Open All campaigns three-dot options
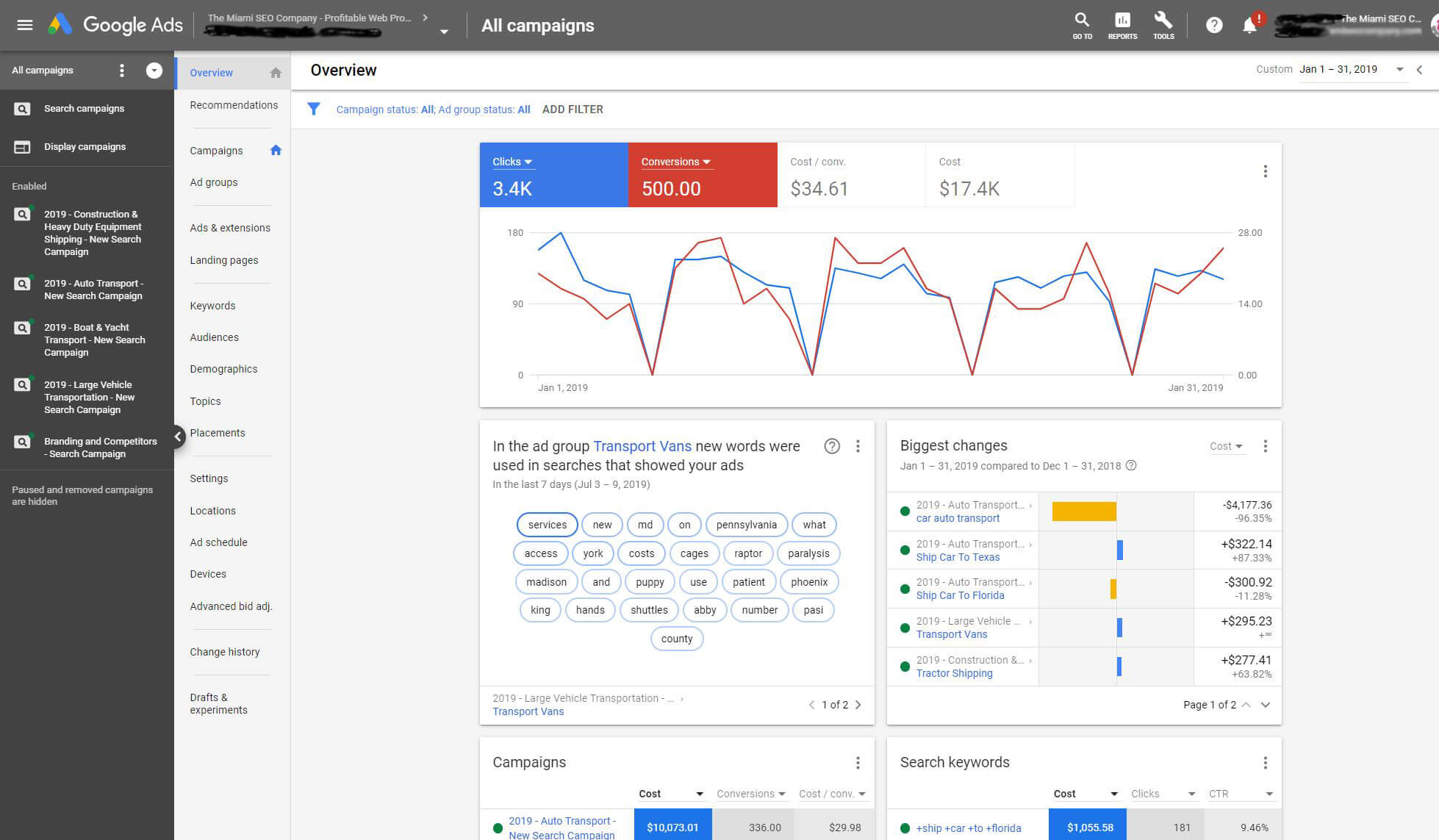This screenshot has width=1439, height=840. tap(122, 71)
